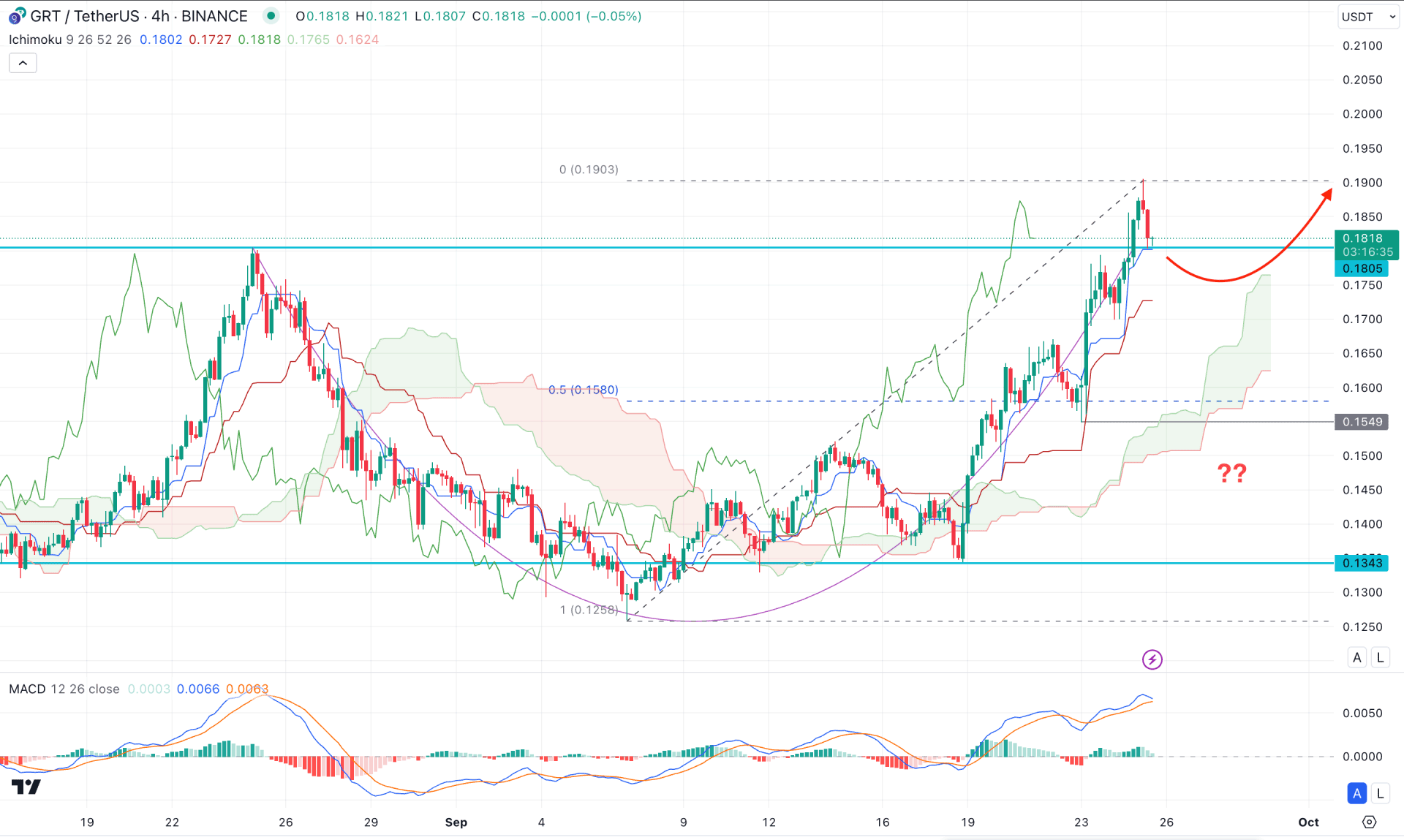Click the Fib 0.5 (0.1580) level label
This screenshot has width=1404, height=840.
[x=584, y=390]
